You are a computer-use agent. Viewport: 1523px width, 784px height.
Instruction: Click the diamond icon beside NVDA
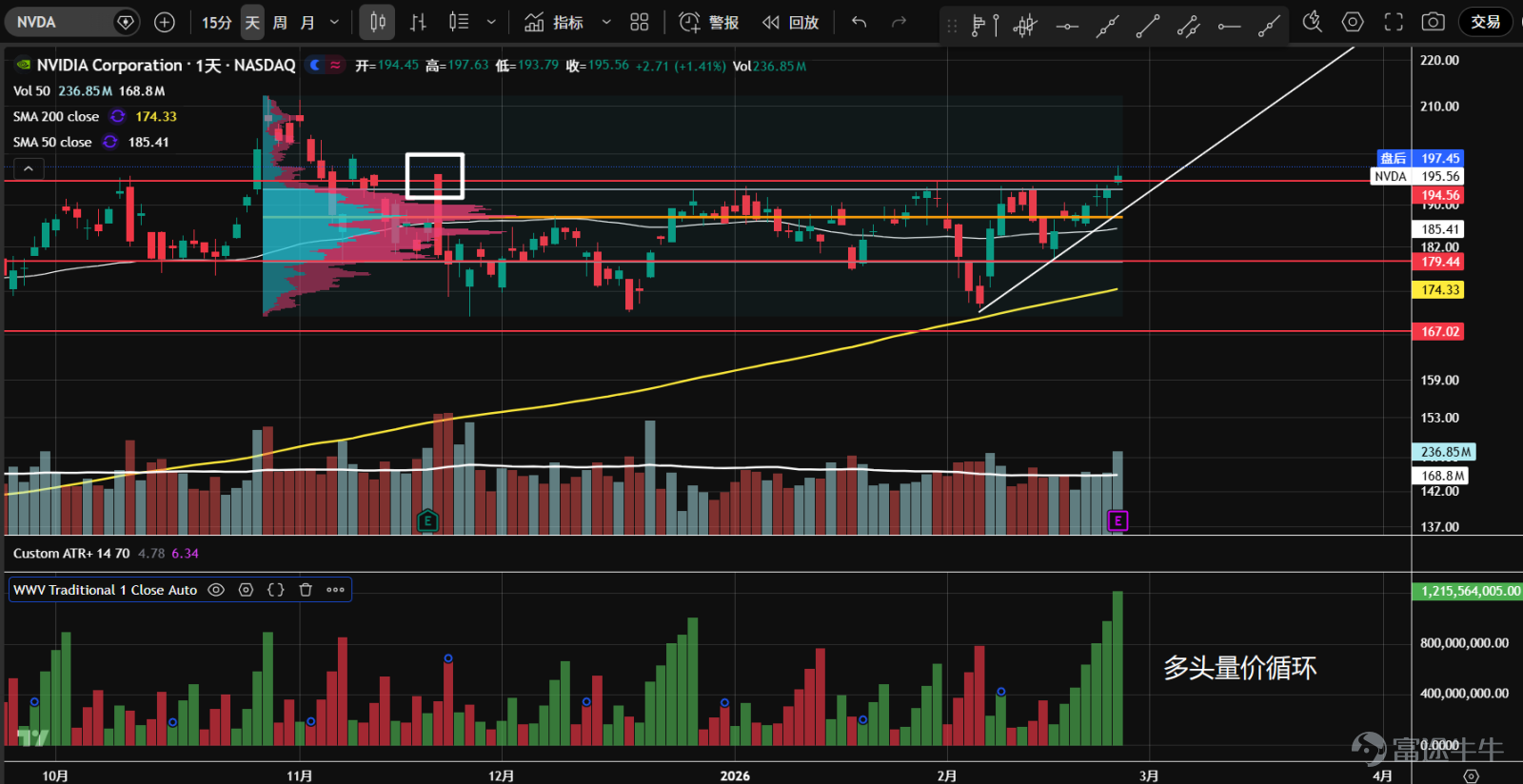126,22
